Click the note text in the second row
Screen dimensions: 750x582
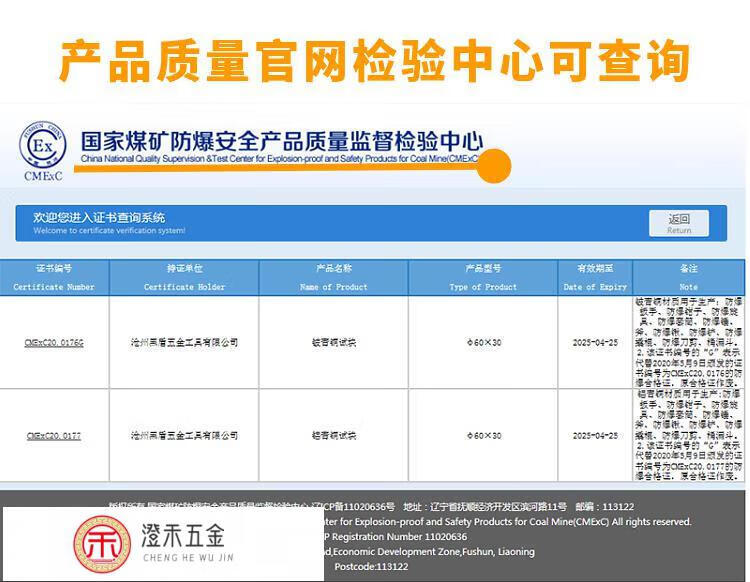coord(688,435)
